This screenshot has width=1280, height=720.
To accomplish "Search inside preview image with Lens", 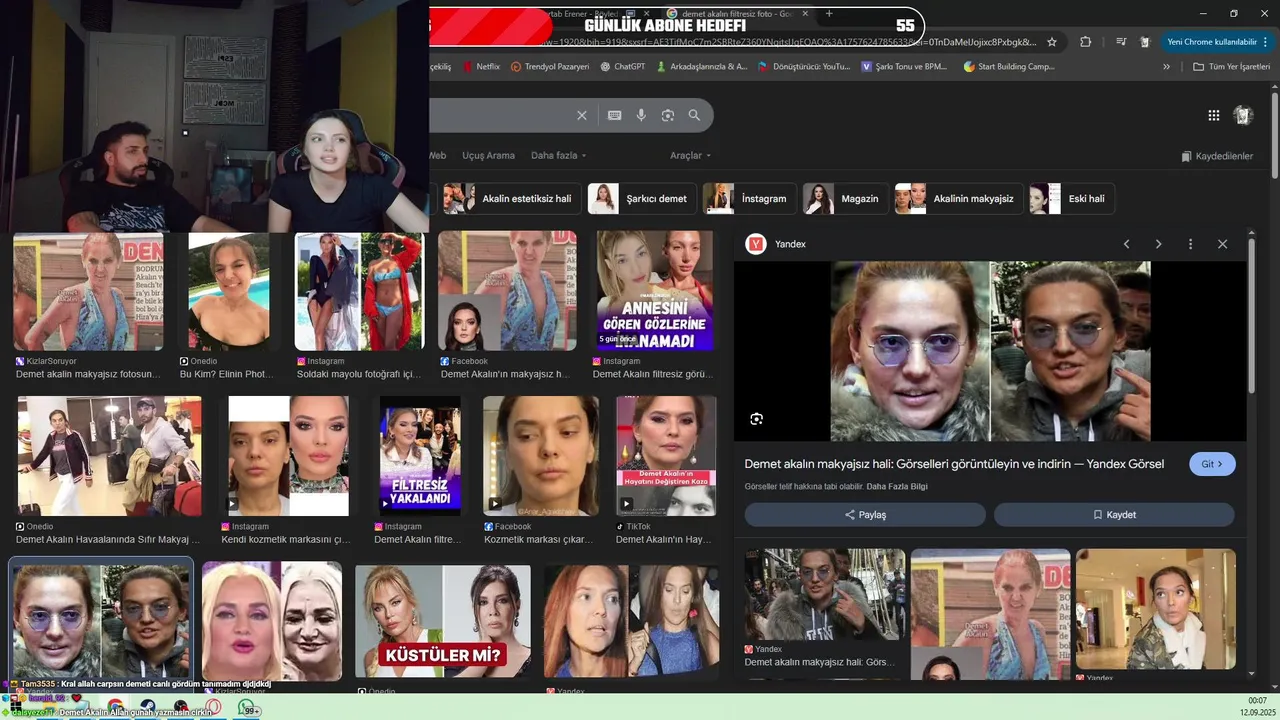I will click(756, 419).
